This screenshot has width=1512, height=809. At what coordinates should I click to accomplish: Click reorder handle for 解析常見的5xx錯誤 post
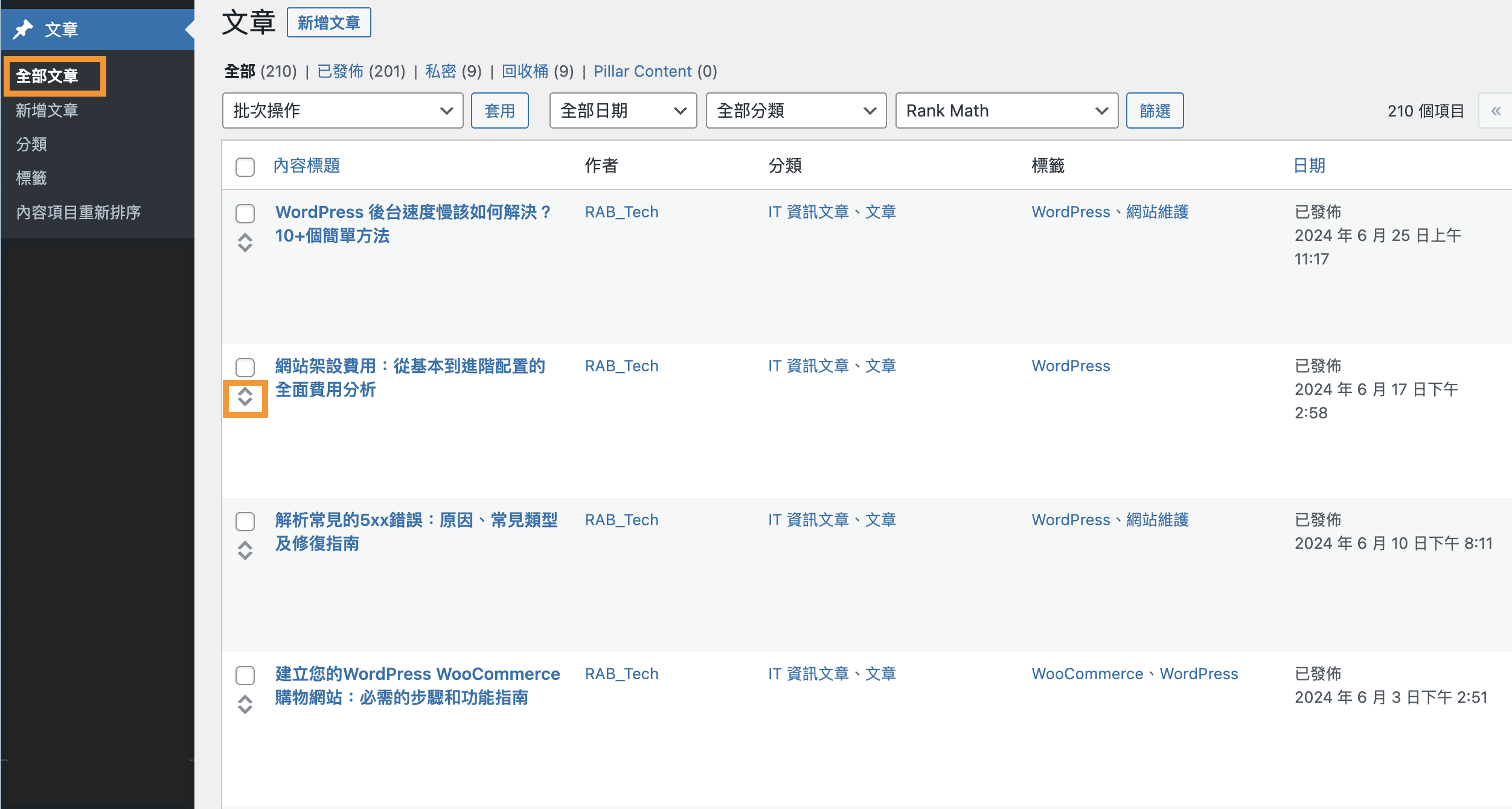tap(245, 551)
